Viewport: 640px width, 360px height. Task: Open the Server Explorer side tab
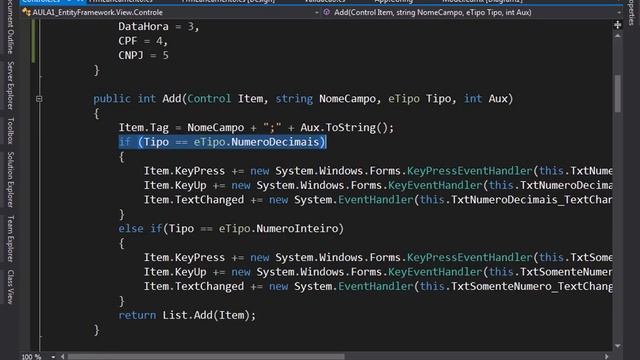click(11, 85)
